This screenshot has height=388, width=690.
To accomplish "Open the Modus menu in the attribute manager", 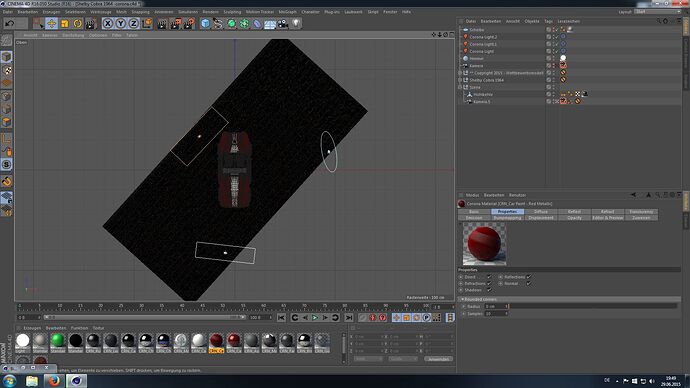I will (472, 195).
